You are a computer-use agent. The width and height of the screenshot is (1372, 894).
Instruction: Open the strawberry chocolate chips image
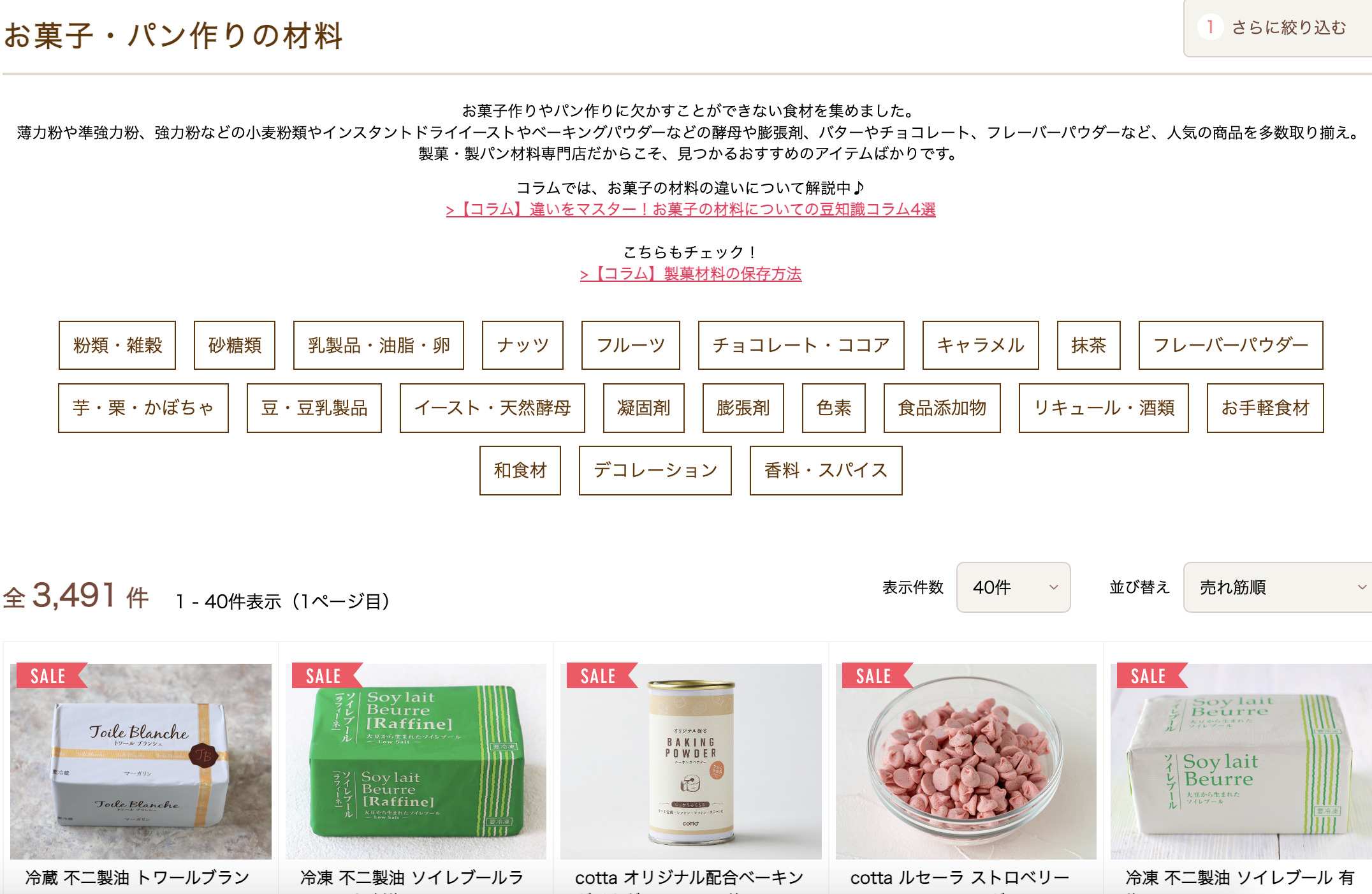click(x=966, y=761)
